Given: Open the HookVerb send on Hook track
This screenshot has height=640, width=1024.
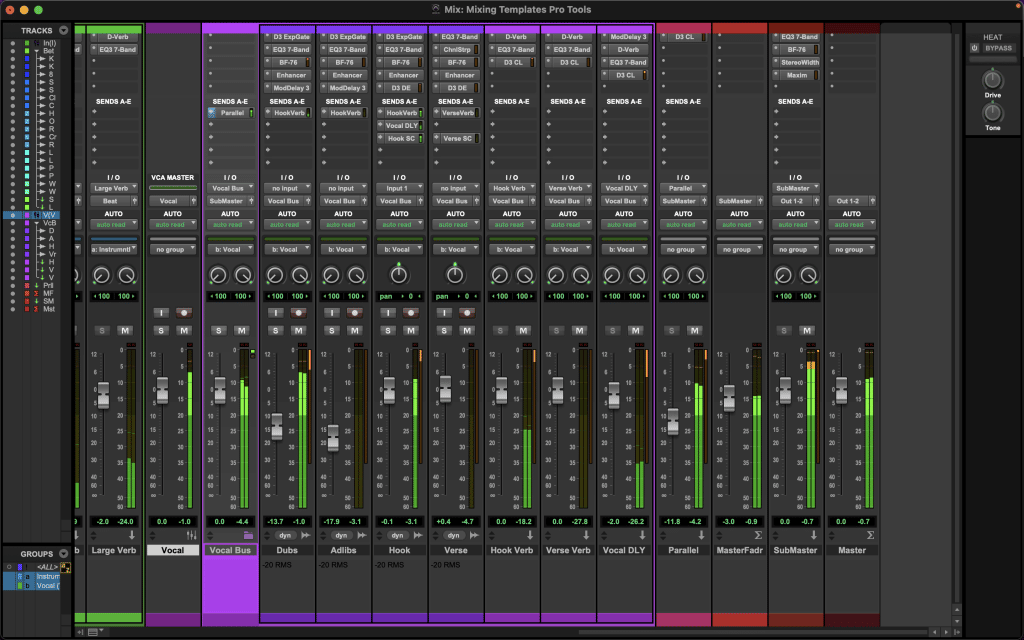Looking at the screenshot, I should [x=400, y=113].
